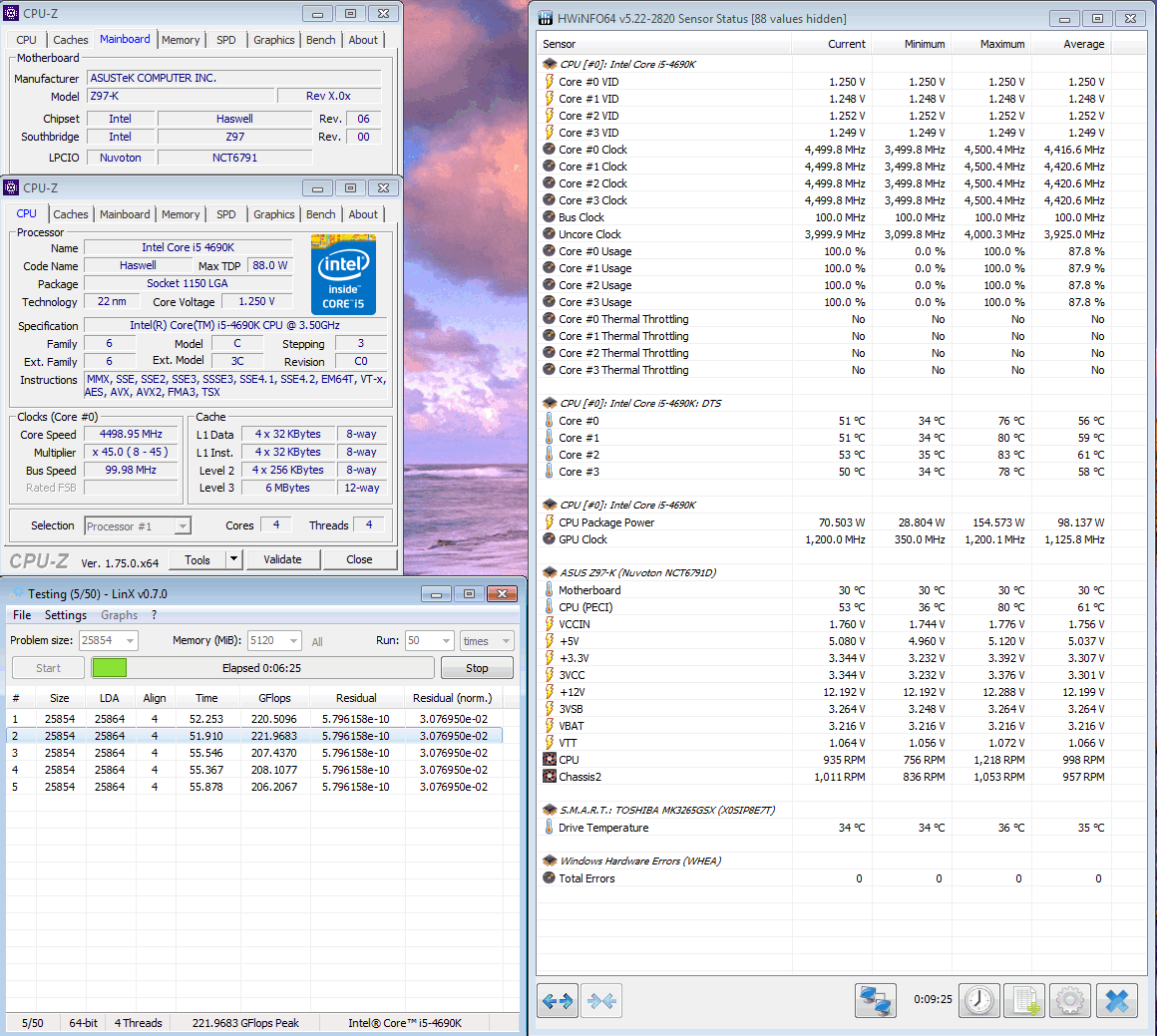Click the Maximum column header in HWiNFO
1157x1036 pixels.
tap(991, 44)
